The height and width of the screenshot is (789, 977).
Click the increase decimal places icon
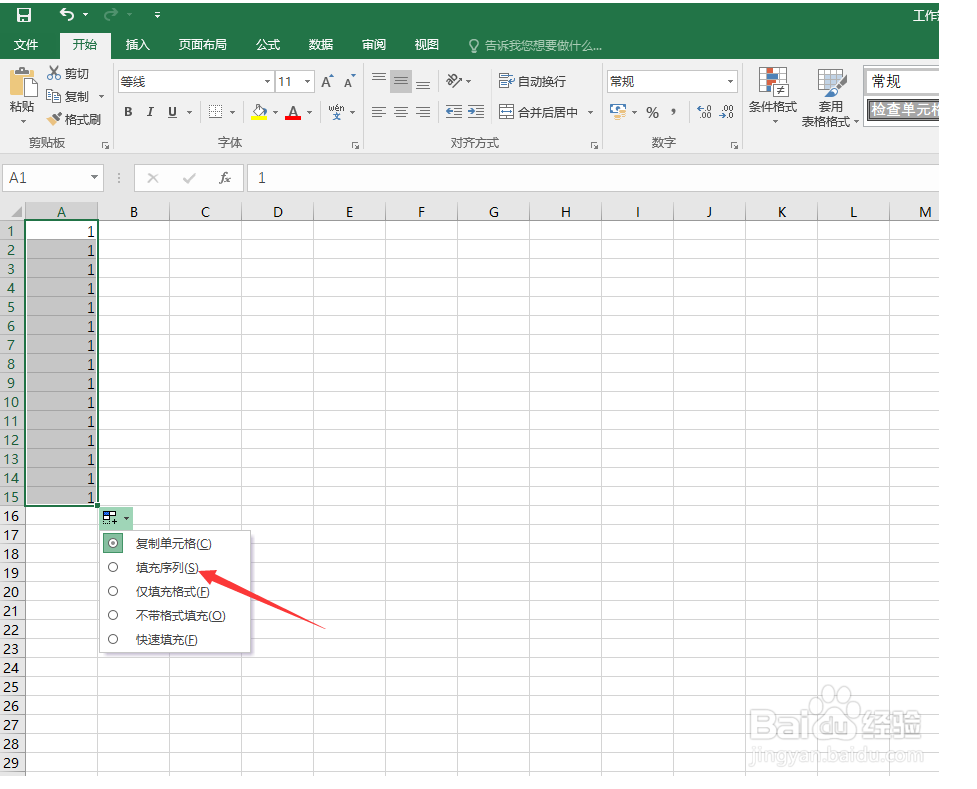point(704,110)
